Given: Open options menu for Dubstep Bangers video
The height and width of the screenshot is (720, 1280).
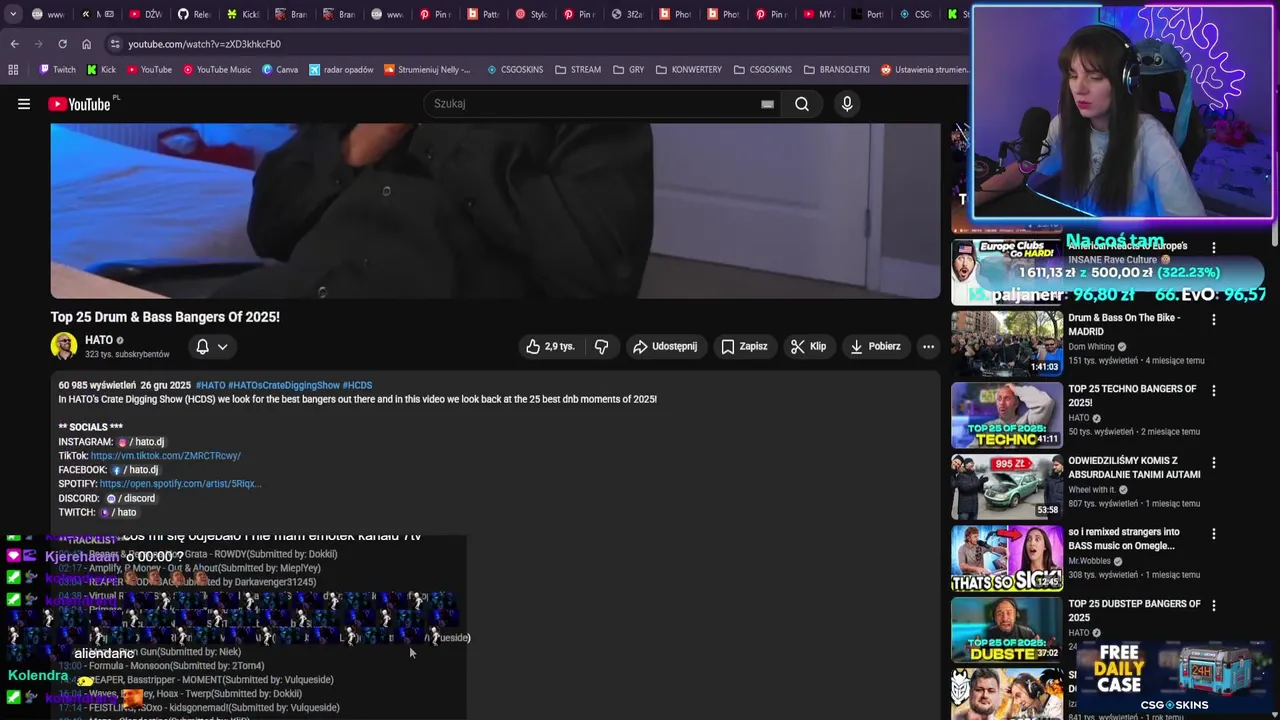Looking at the screenshot, I should click(1214, 606).
